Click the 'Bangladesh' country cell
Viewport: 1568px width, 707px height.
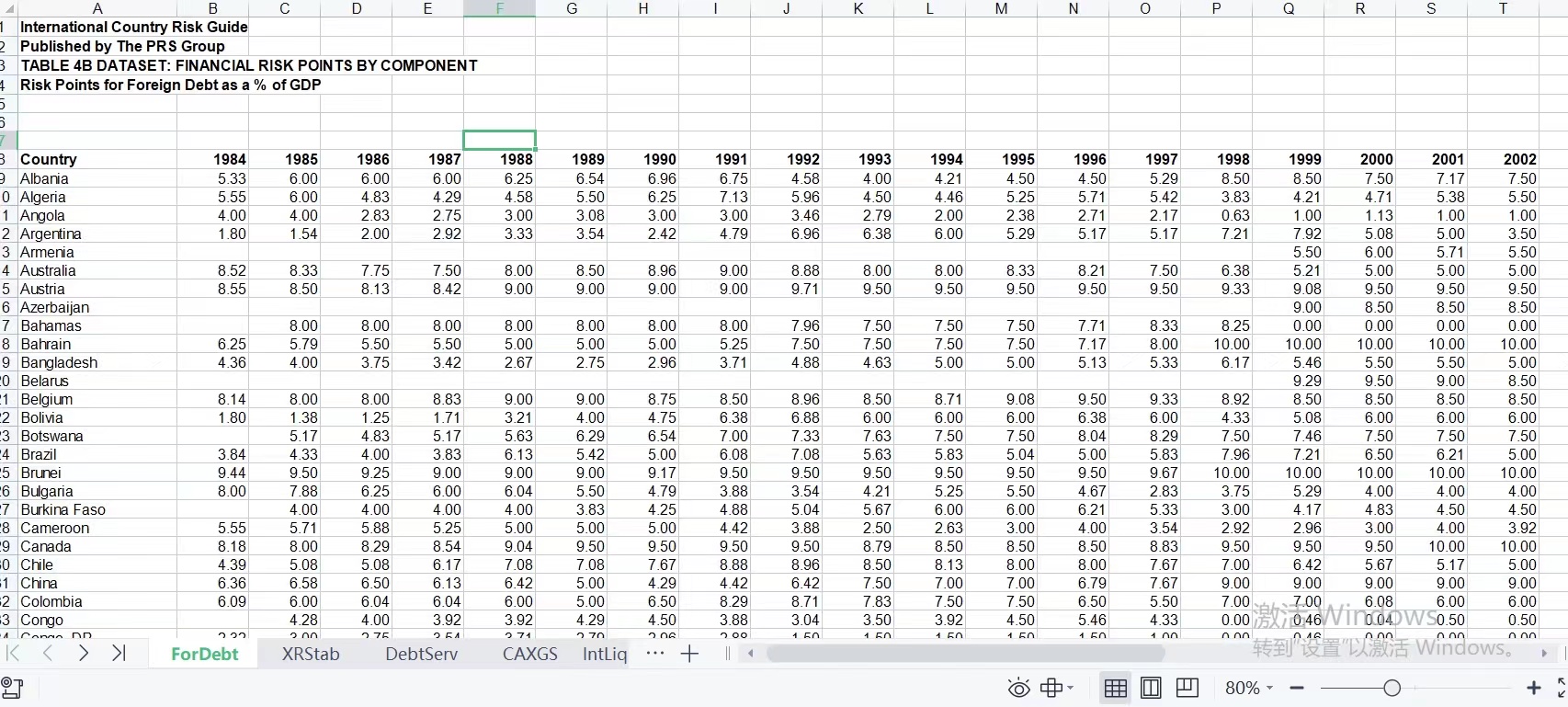coord(97,362)
